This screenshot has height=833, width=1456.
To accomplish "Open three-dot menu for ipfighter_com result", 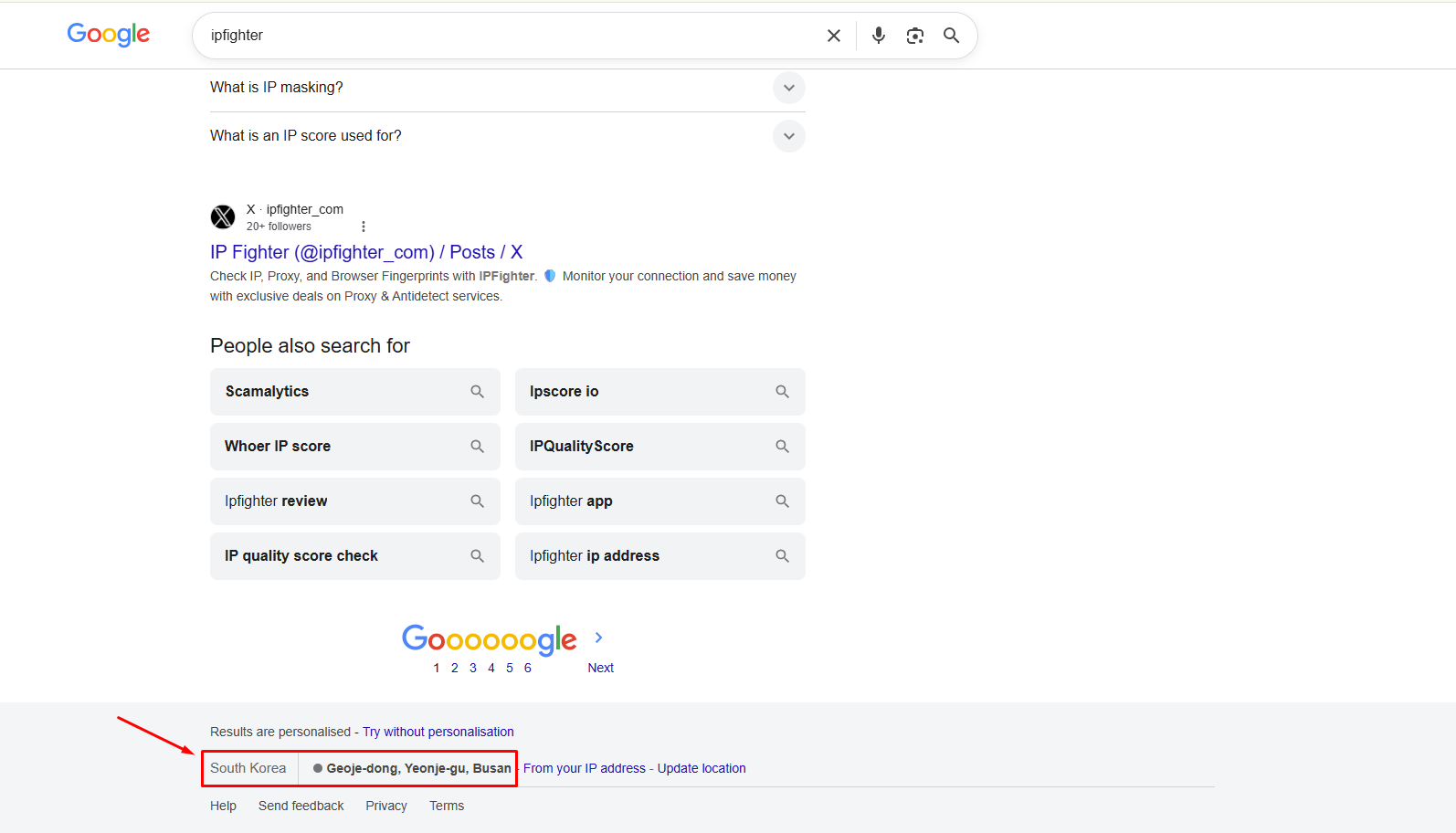I will [364, 227].
